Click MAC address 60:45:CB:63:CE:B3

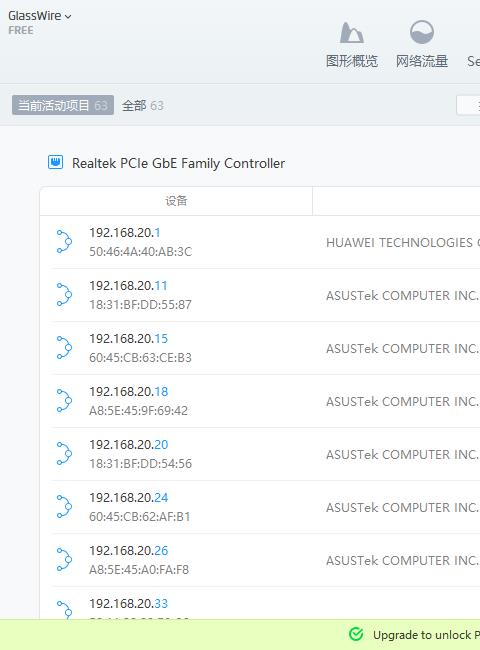141,358
